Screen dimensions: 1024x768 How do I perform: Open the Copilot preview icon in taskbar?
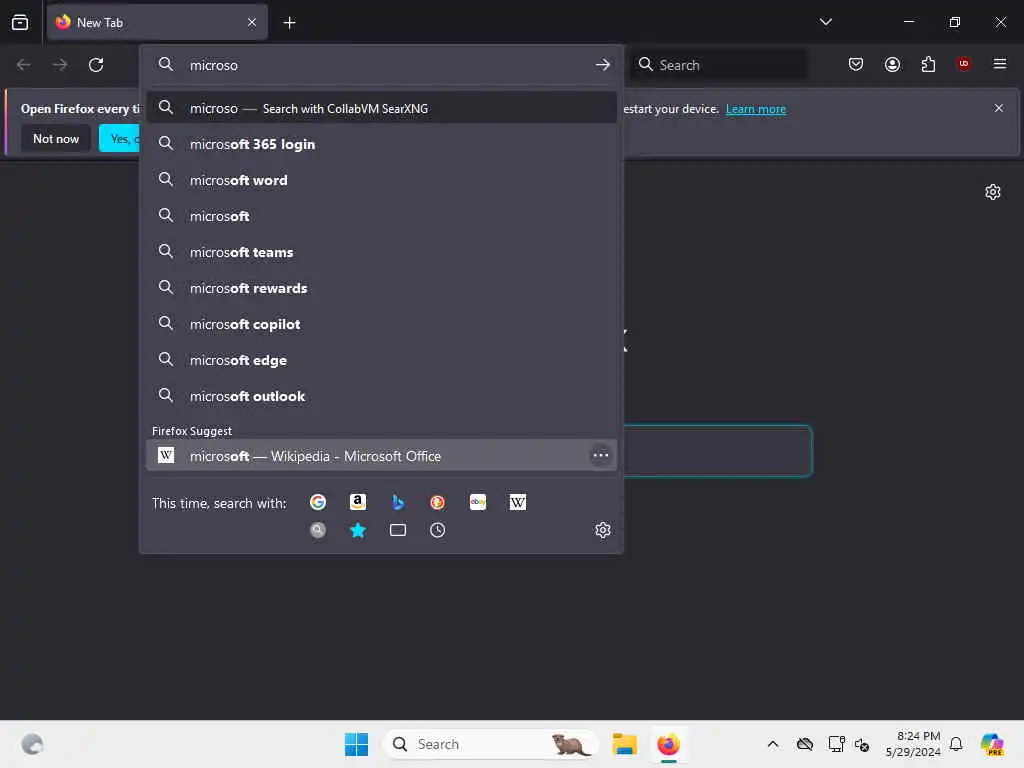pos(992,744)
